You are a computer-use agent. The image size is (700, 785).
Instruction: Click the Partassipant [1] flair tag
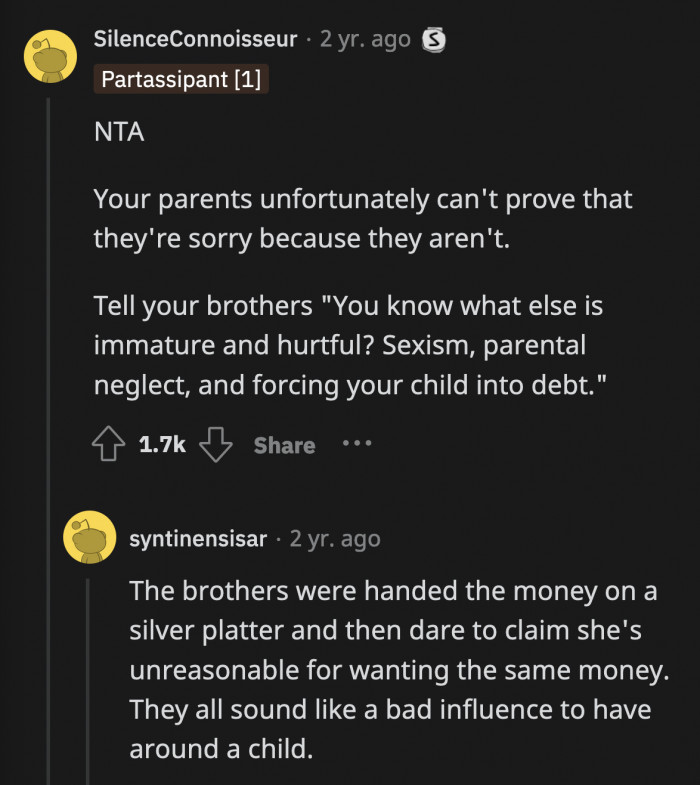[180, 79]
